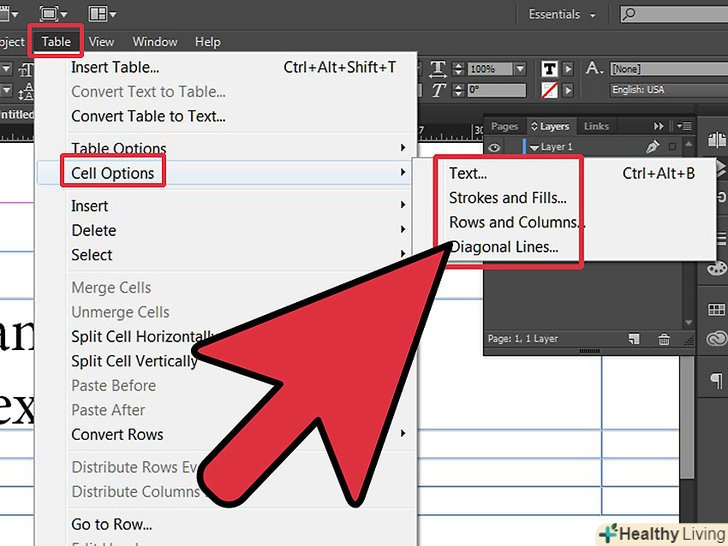Click the delete layer trash icon

click(x=664, y=340)
